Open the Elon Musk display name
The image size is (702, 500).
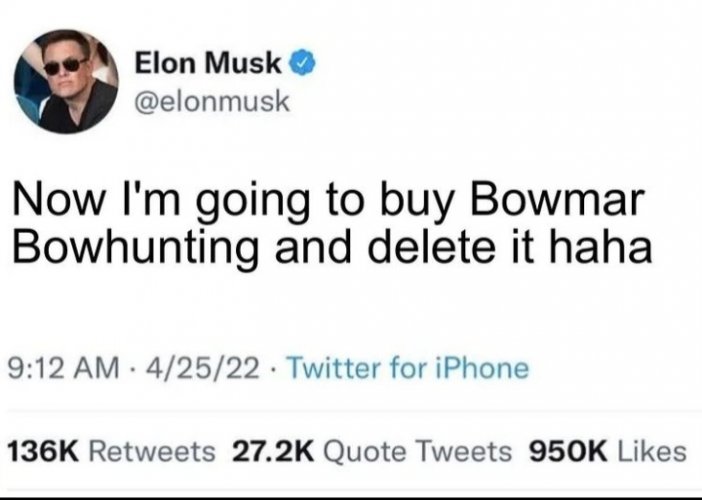pos(209,63)
